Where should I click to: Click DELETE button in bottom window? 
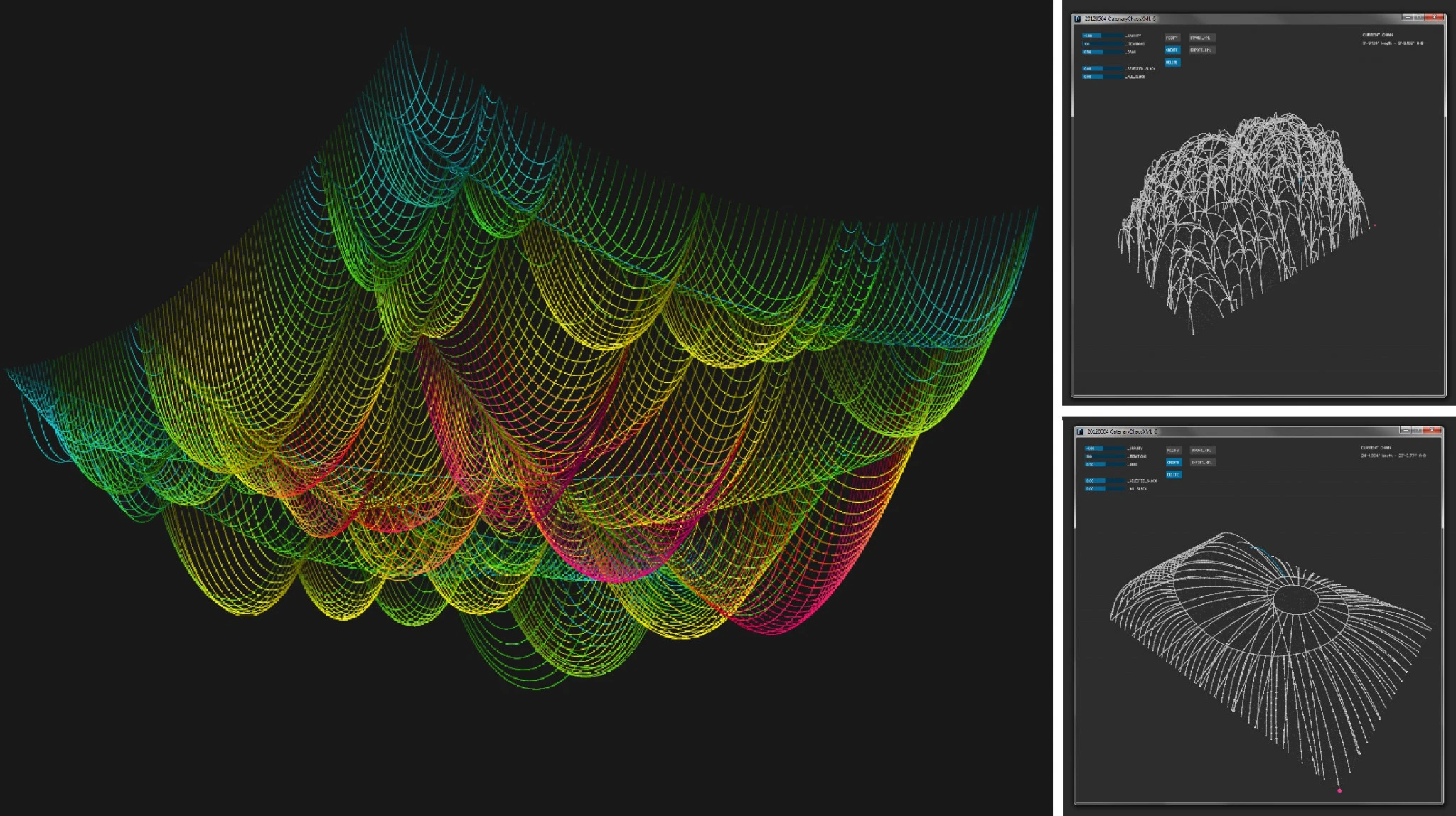(1173, 475)
